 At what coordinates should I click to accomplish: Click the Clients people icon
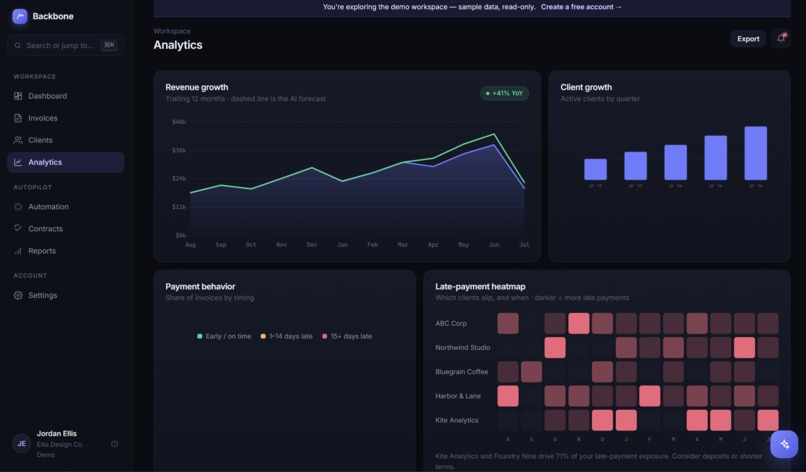[x=18, y=140]
